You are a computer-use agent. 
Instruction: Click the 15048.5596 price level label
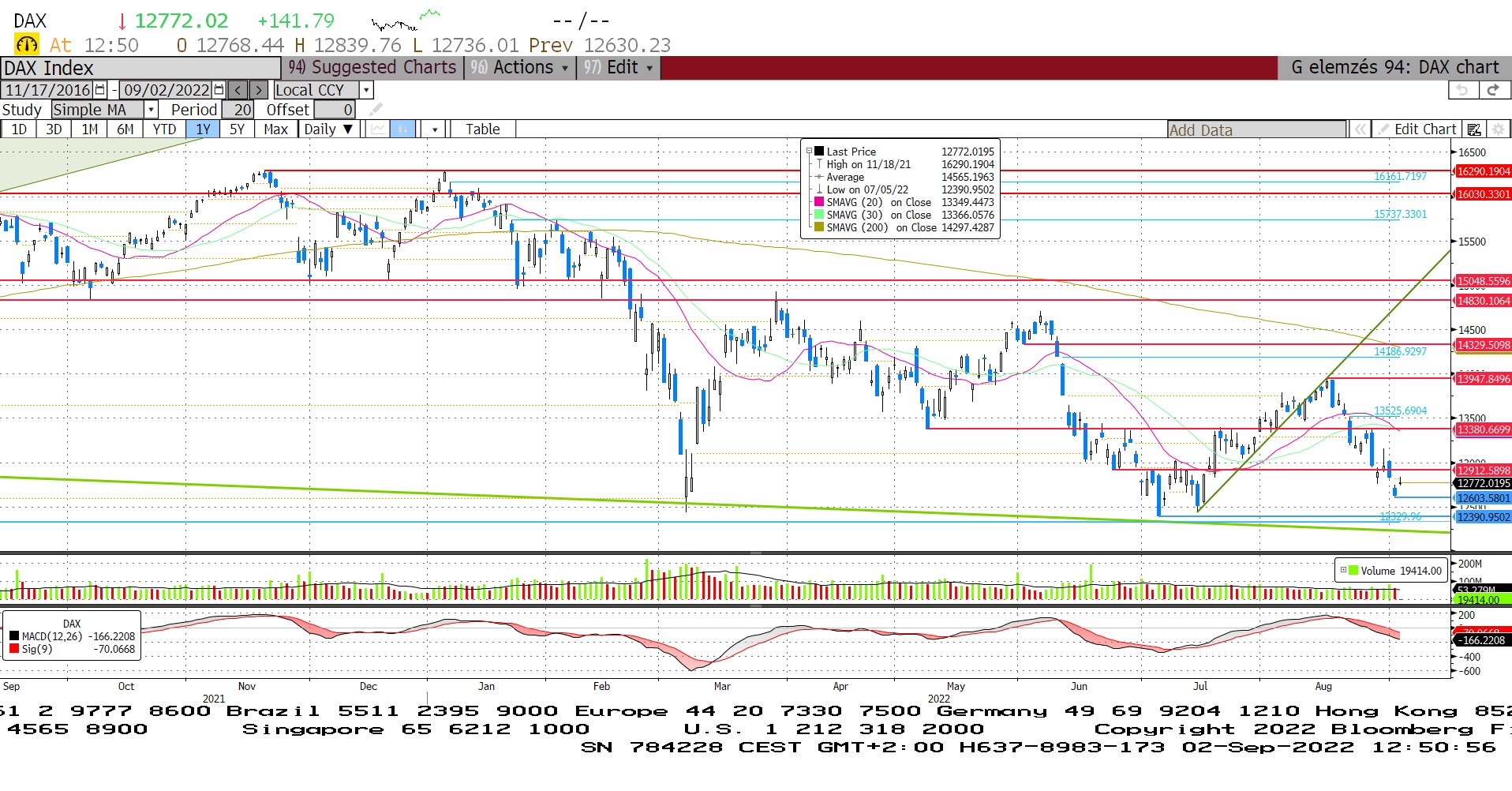[x=1483, y=281]
